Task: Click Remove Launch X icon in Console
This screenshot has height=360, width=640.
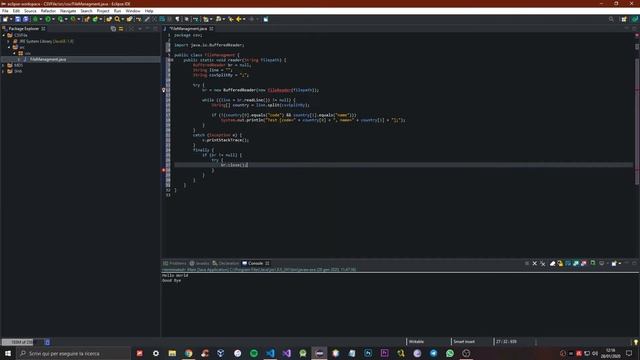Action: (x=535, y=264)
